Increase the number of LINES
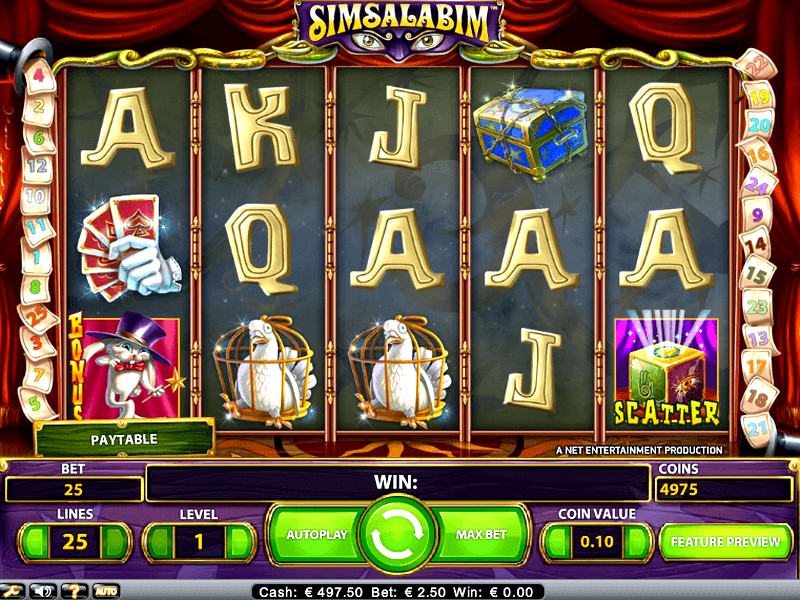The image size is (800, 600). tap(114, 542)
